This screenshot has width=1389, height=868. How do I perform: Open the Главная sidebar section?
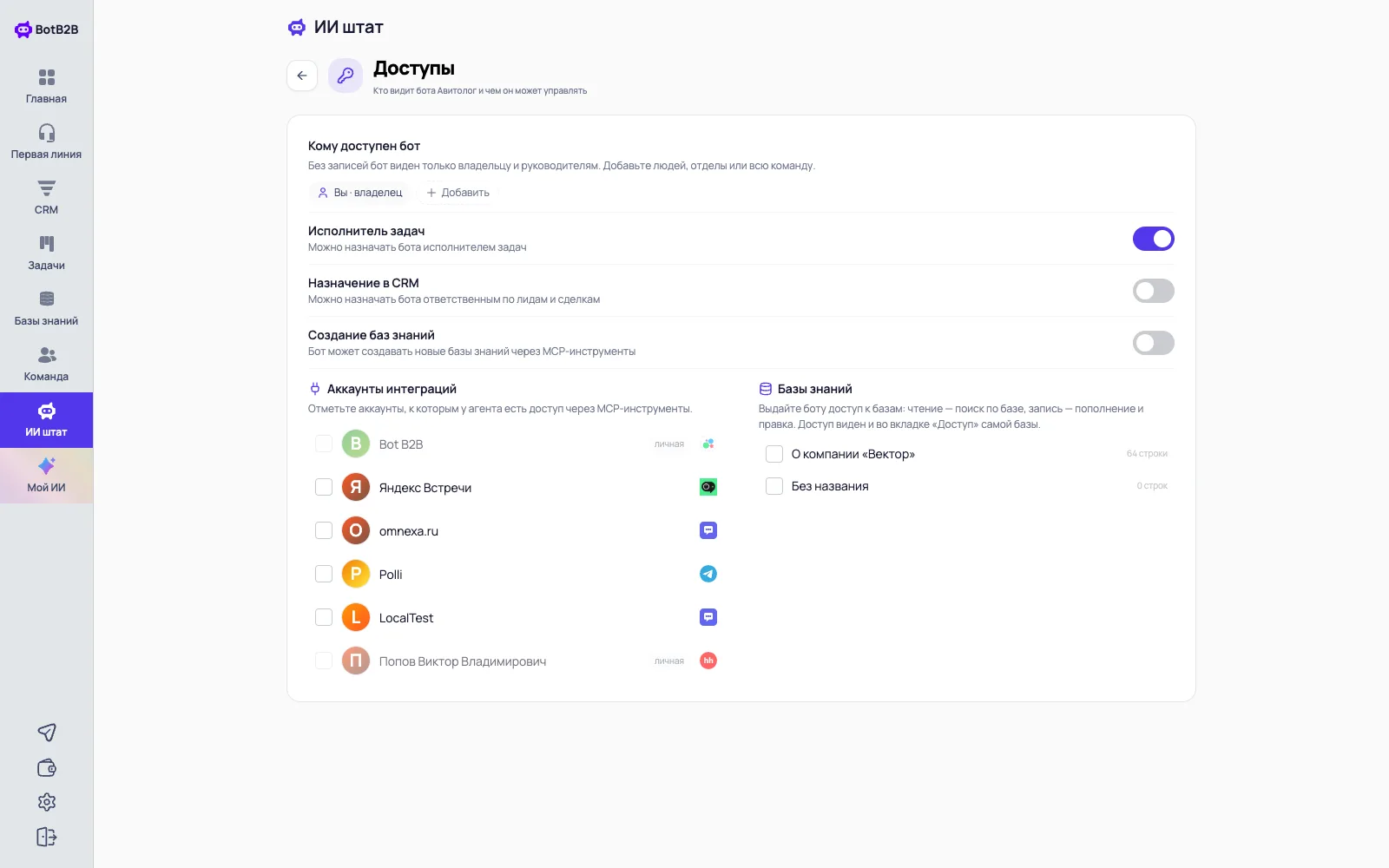pyautogui.click(x=46, y=87)
